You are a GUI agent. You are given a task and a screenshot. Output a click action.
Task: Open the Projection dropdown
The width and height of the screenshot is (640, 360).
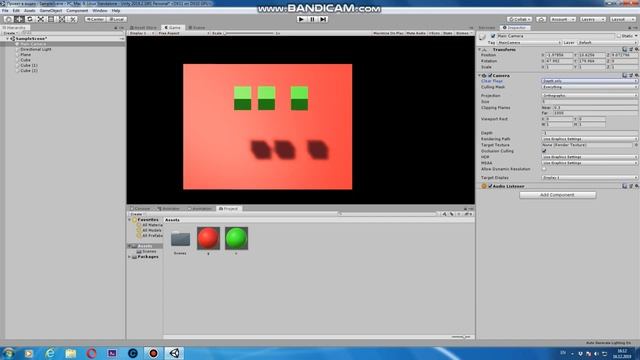pyautogui.click(x=589, y=96)
